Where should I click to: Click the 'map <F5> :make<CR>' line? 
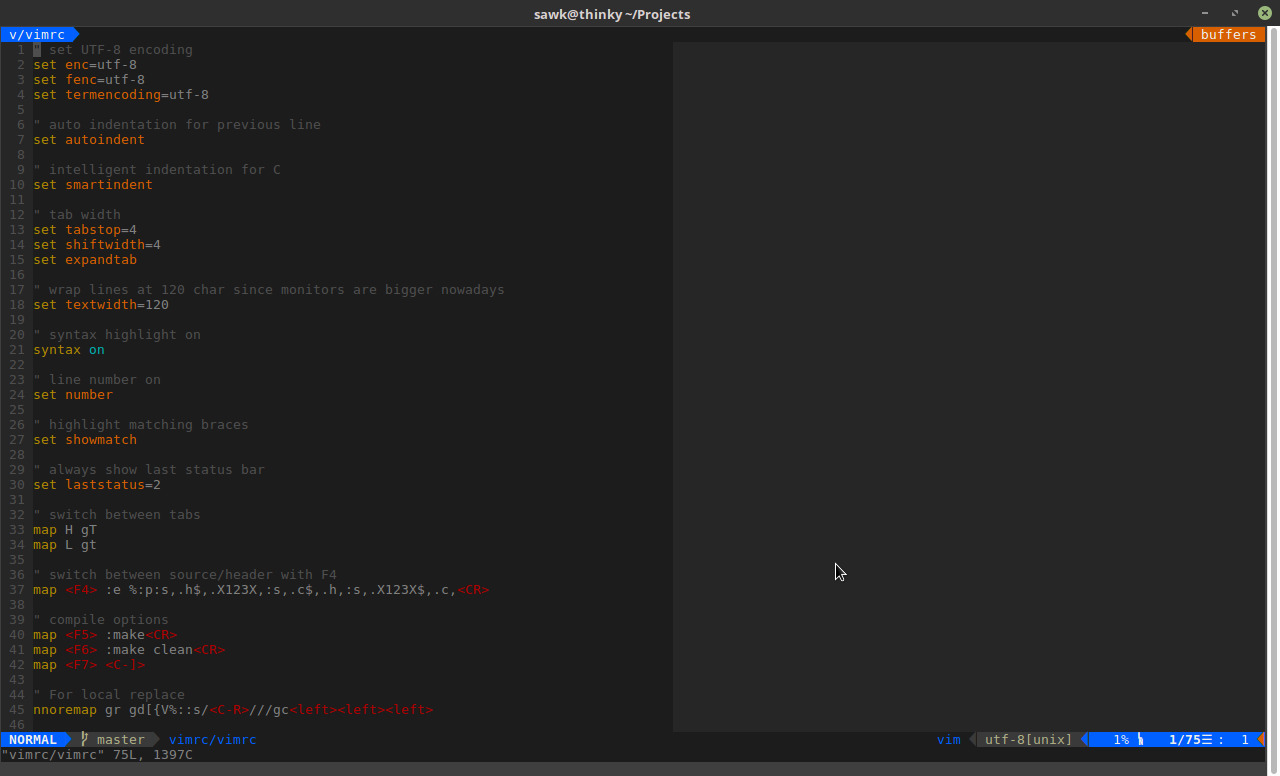coord(105,635)
